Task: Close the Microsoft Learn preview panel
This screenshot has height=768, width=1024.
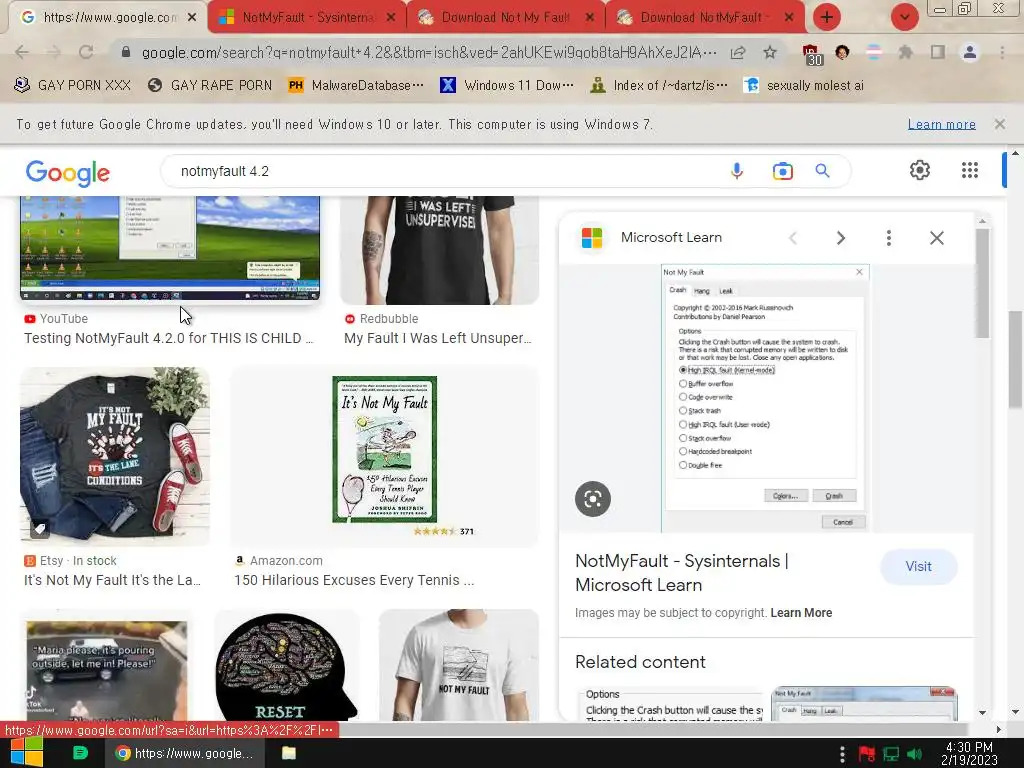Action: pos(936,238)
